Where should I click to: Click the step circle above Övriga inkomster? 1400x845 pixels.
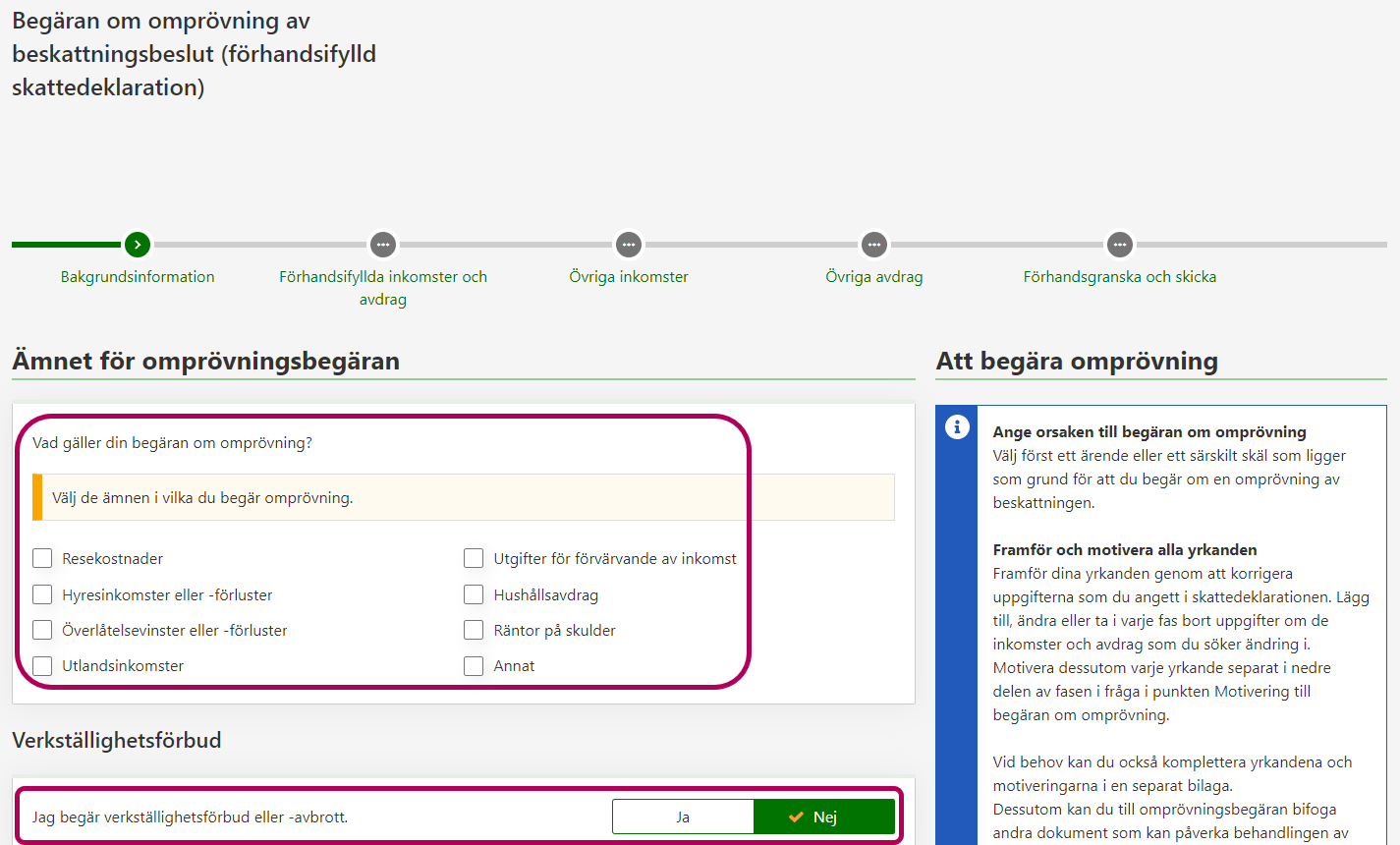pyautogui.click(x=629, y=245)
